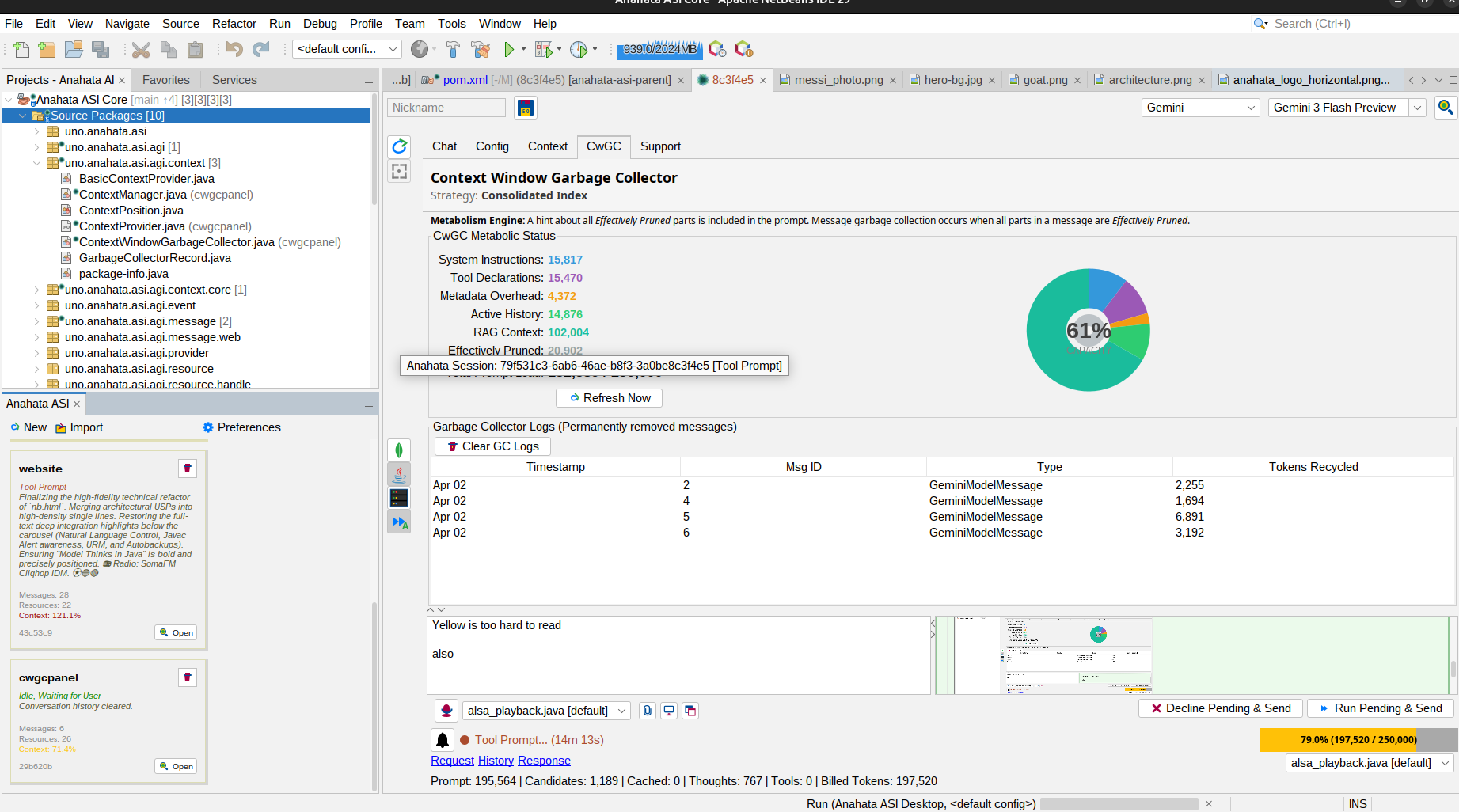
Task: Open the Gemini provider dropdown
Action: [x=1200, y=108]
